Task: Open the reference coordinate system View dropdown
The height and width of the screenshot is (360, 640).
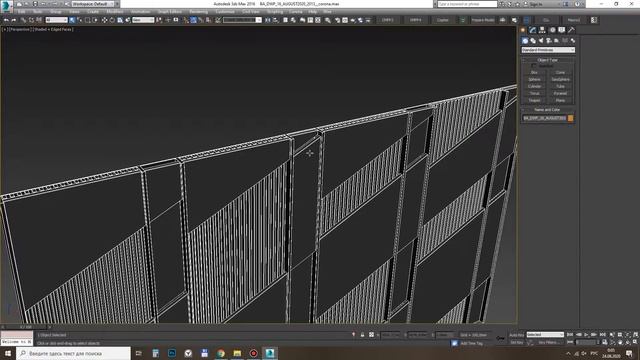Action: 143,20
